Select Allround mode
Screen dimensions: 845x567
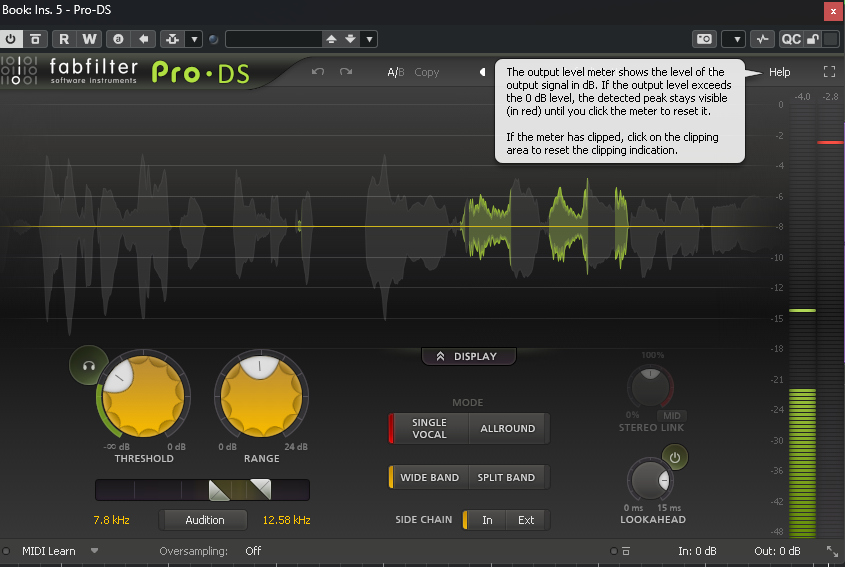[x=508, y=428]
